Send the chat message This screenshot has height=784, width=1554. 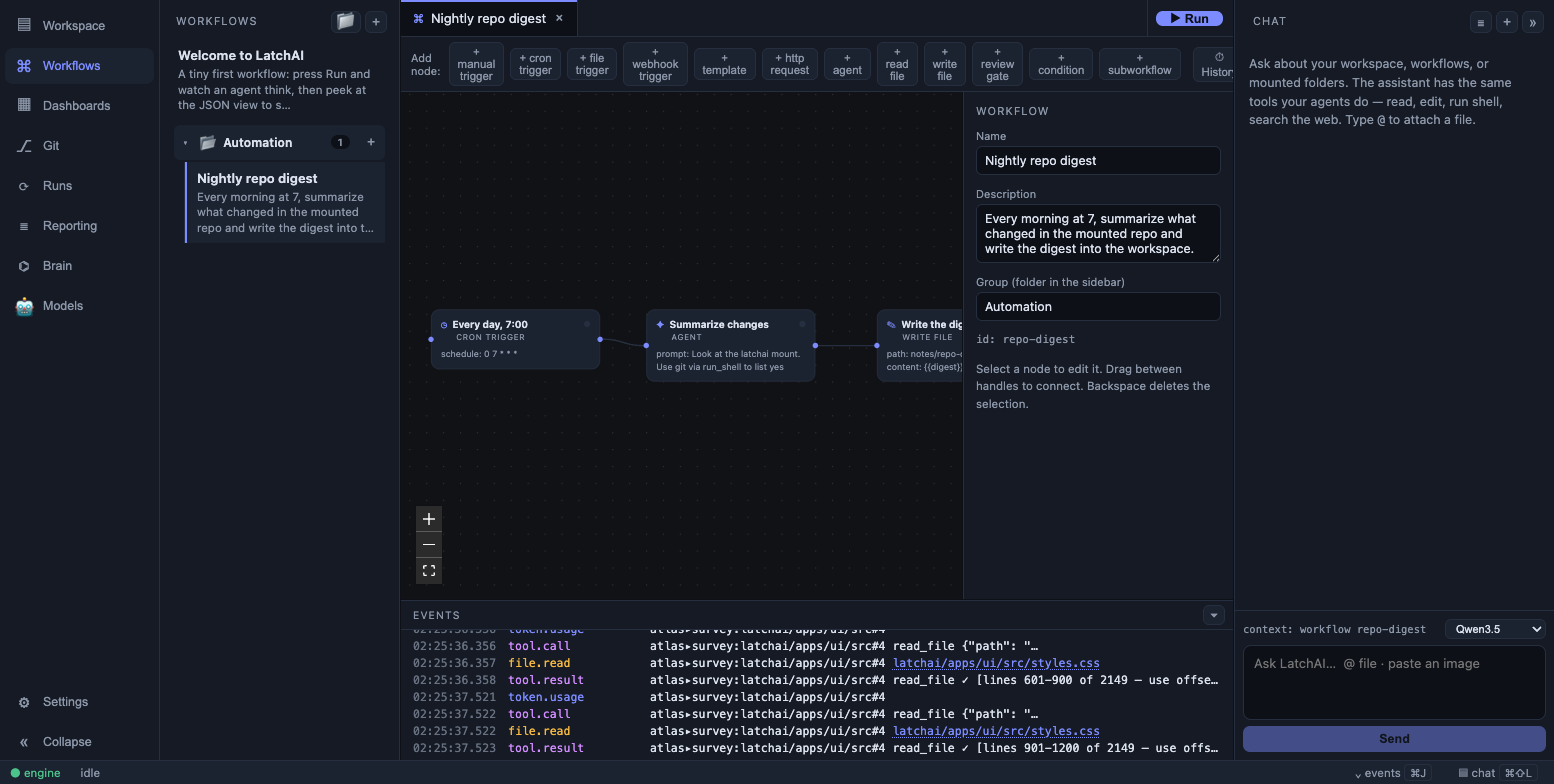1394,739
